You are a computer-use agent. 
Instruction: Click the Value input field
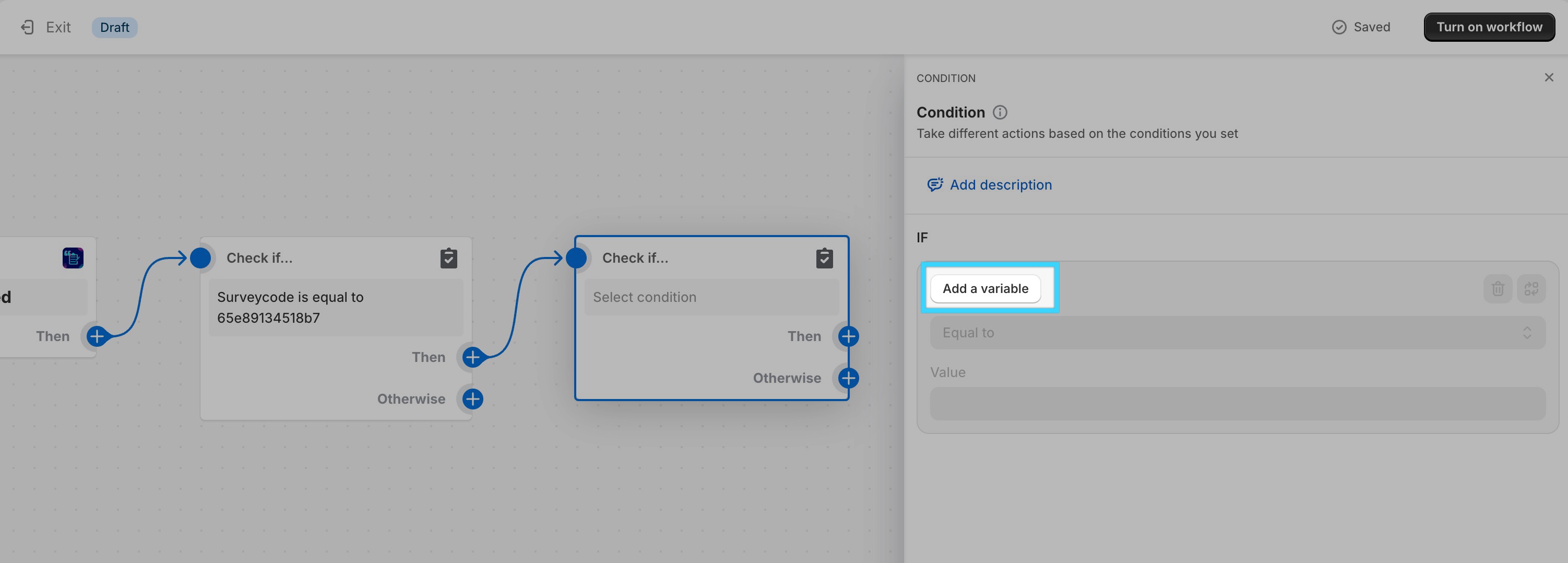pos(1237,403)
